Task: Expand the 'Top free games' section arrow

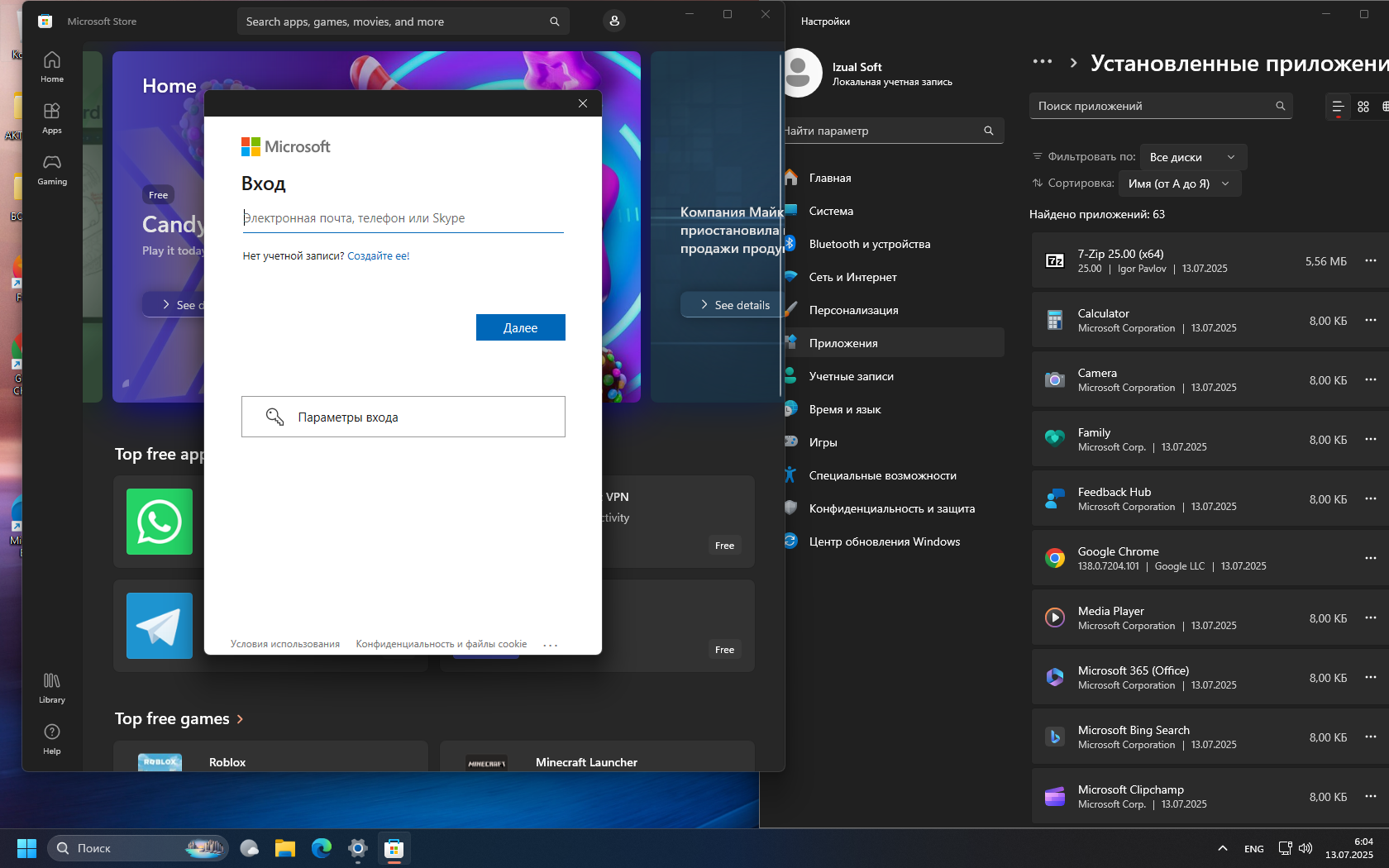Action: (240, 719)
